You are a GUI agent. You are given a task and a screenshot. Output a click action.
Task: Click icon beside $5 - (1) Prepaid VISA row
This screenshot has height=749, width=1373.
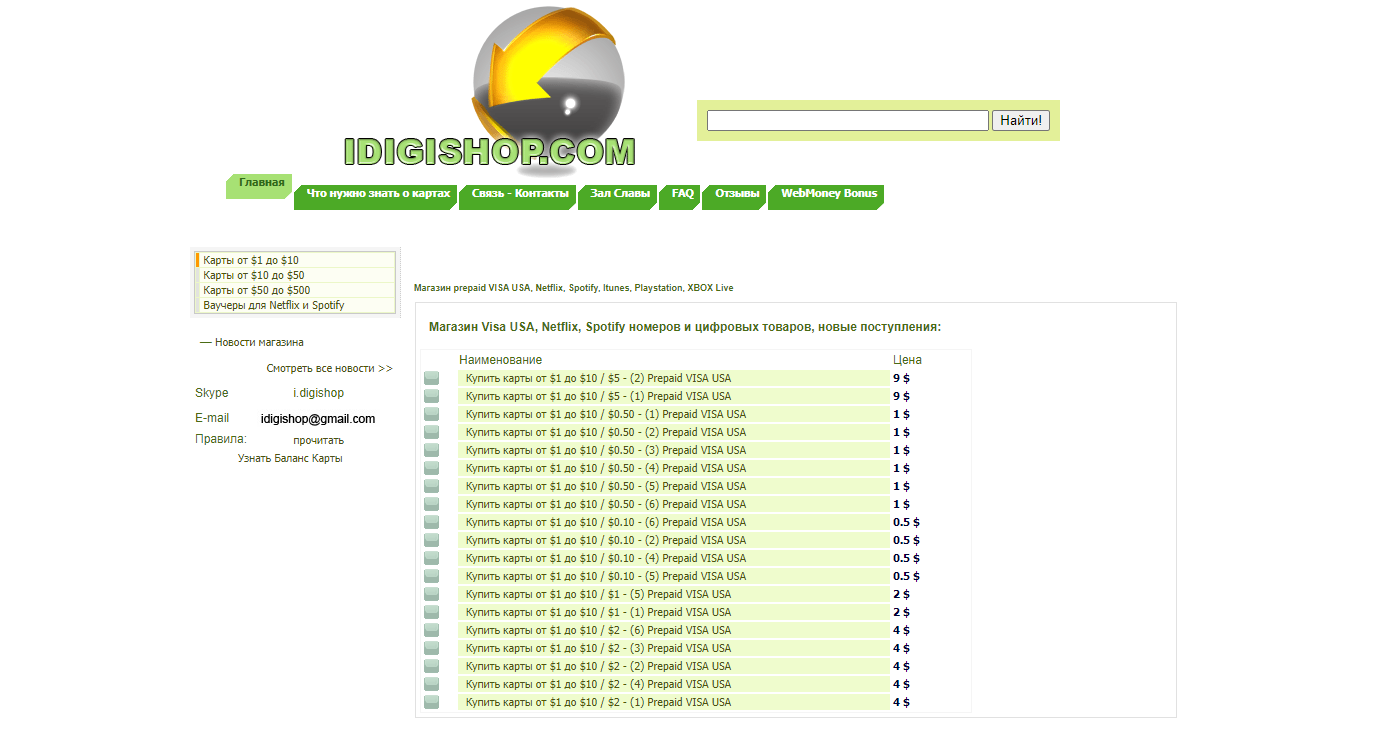[432, 396]
